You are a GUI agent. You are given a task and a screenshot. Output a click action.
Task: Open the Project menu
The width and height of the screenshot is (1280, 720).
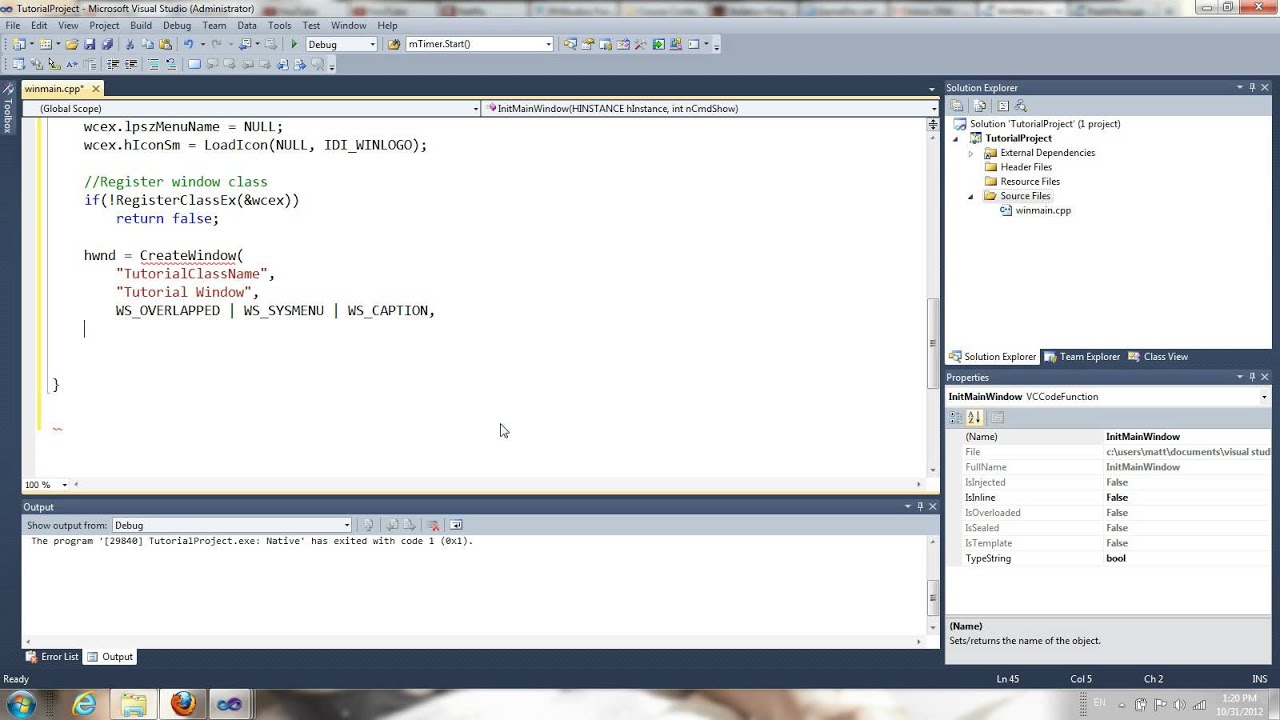click(104, 25)
